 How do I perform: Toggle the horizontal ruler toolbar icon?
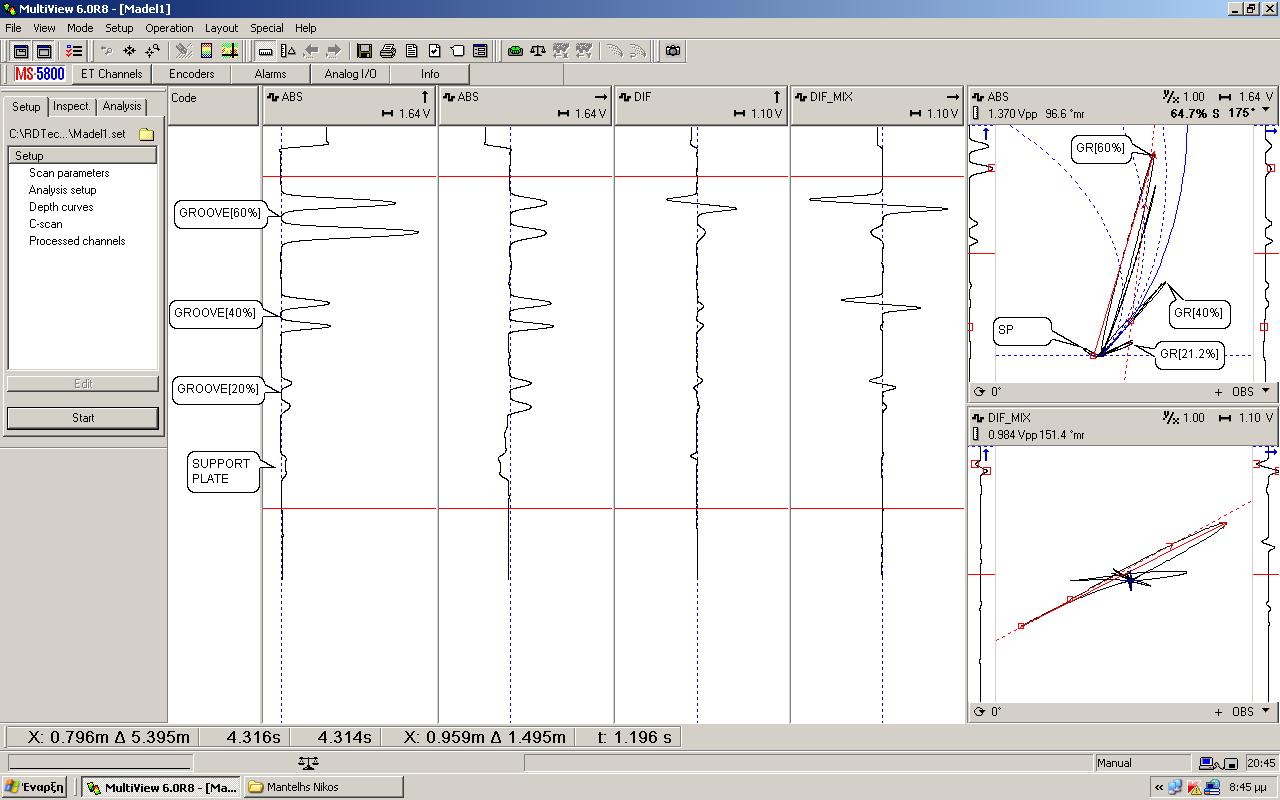[265, 51]
